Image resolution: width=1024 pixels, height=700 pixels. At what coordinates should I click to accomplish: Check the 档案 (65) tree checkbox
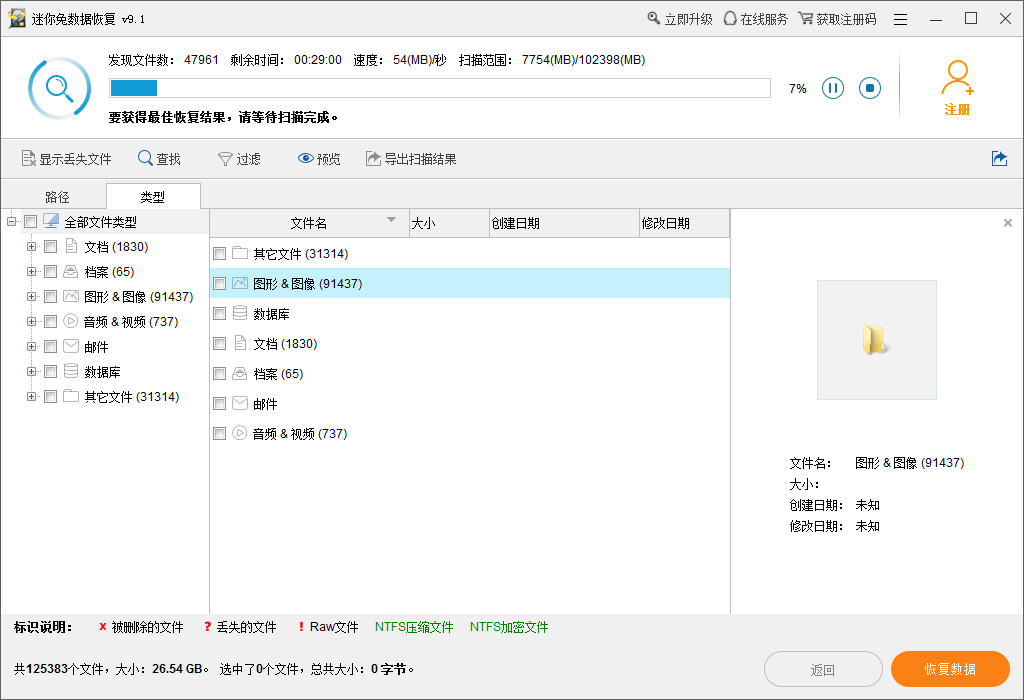pyautogui.click(x=50, y=271)
